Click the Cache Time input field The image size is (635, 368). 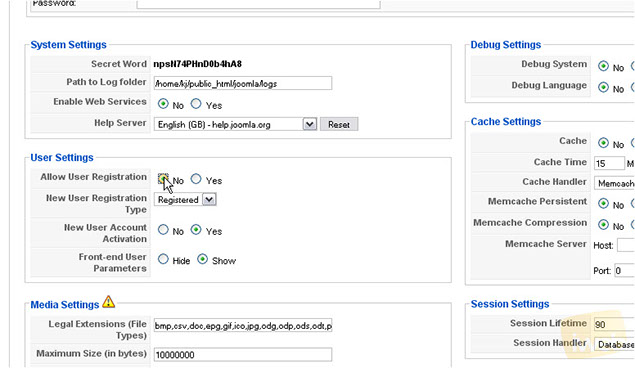609,163
